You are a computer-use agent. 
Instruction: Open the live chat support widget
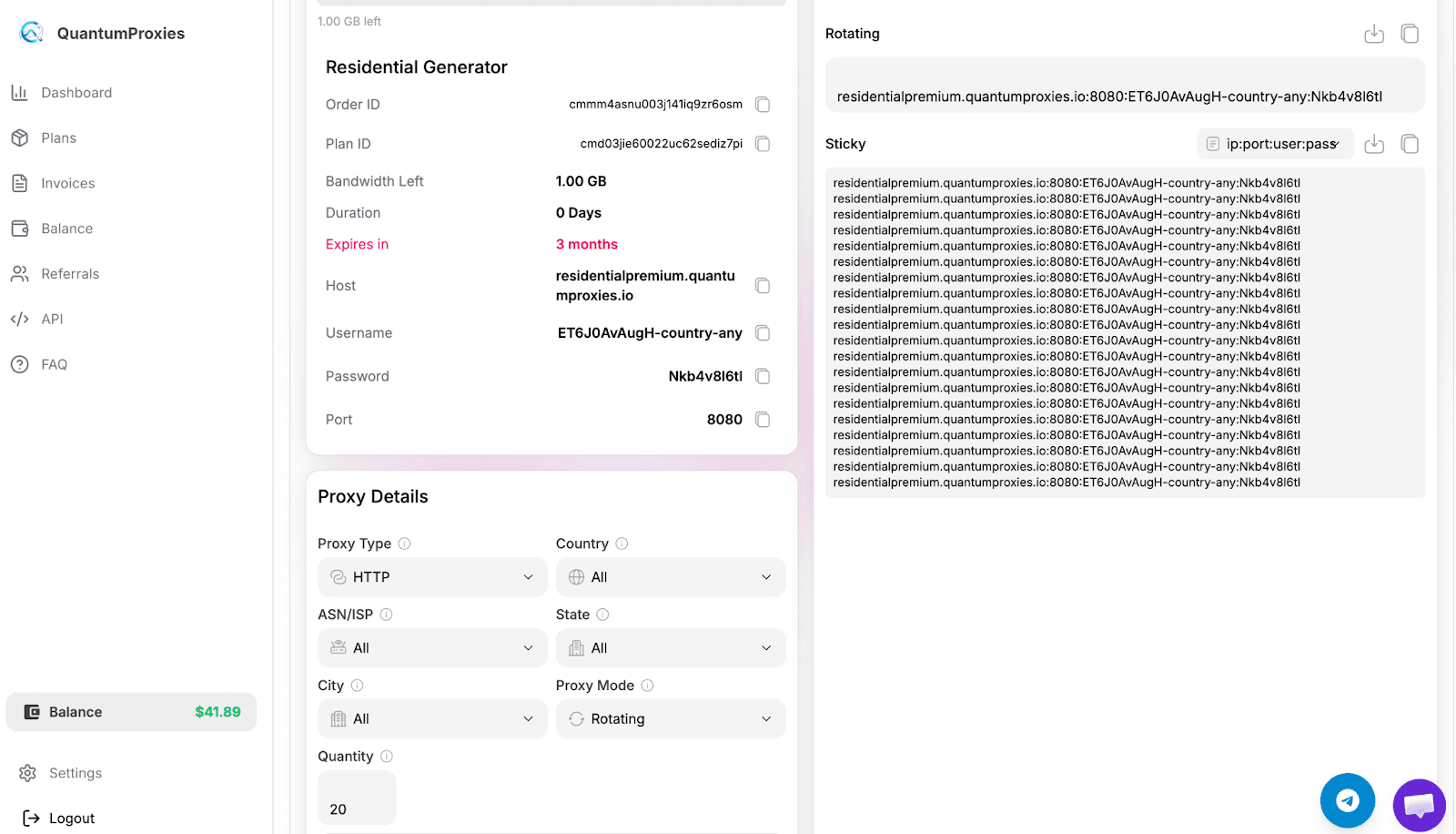click(1419, 805)
